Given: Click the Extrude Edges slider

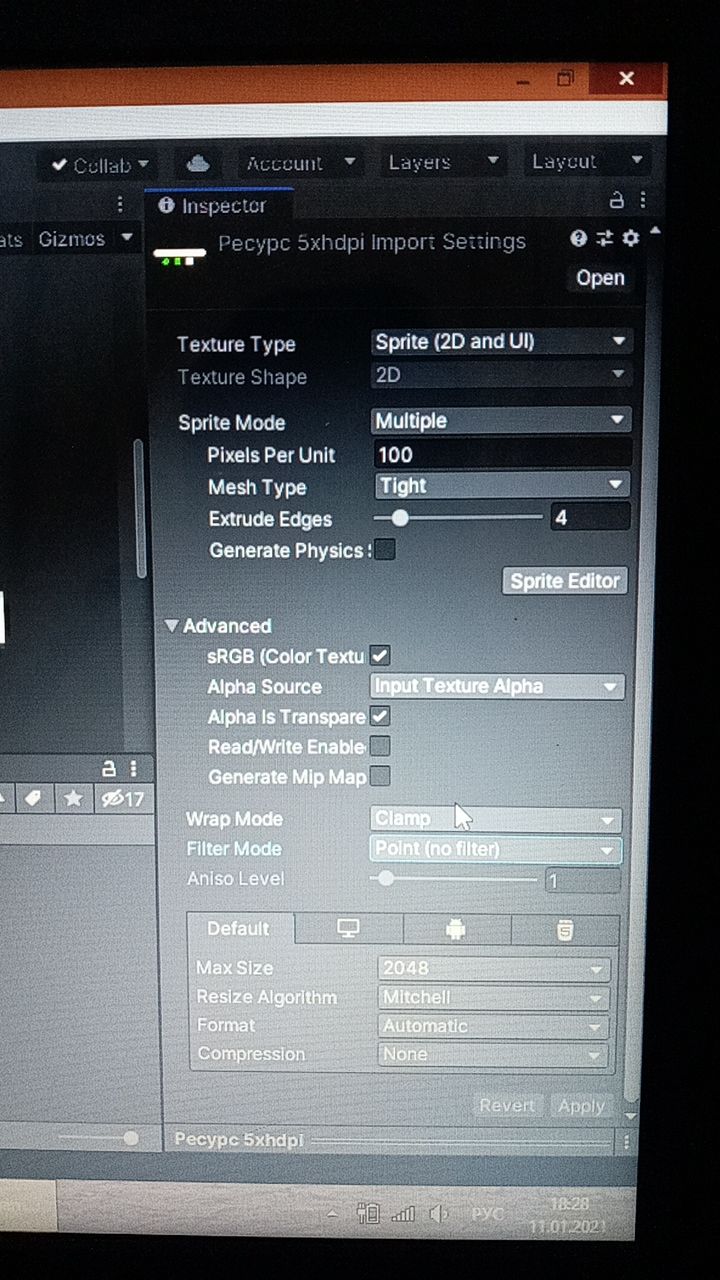Looking at the screenshot, I should (x=457, y=517).
